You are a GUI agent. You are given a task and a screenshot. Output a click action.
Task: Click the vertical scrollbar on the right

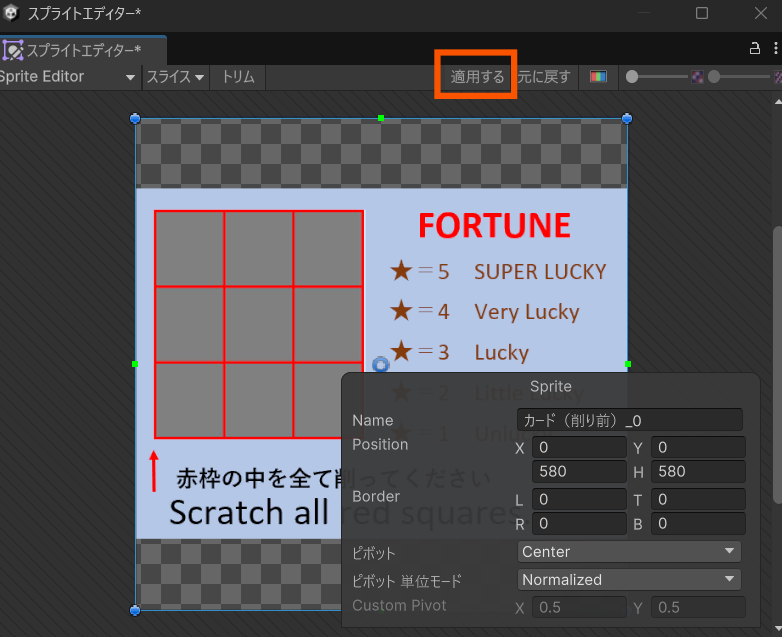778,364
